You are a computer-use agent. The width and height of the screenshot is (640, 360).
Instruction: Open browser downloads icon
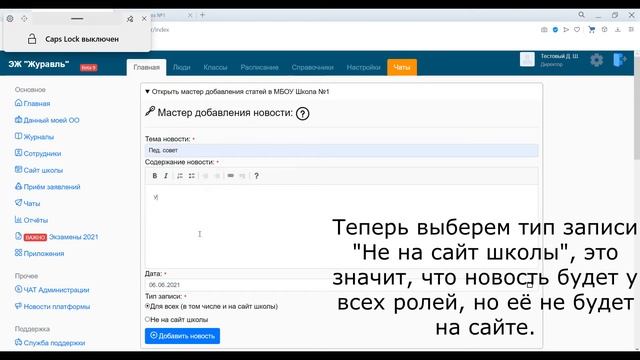(x=618, y=29)
